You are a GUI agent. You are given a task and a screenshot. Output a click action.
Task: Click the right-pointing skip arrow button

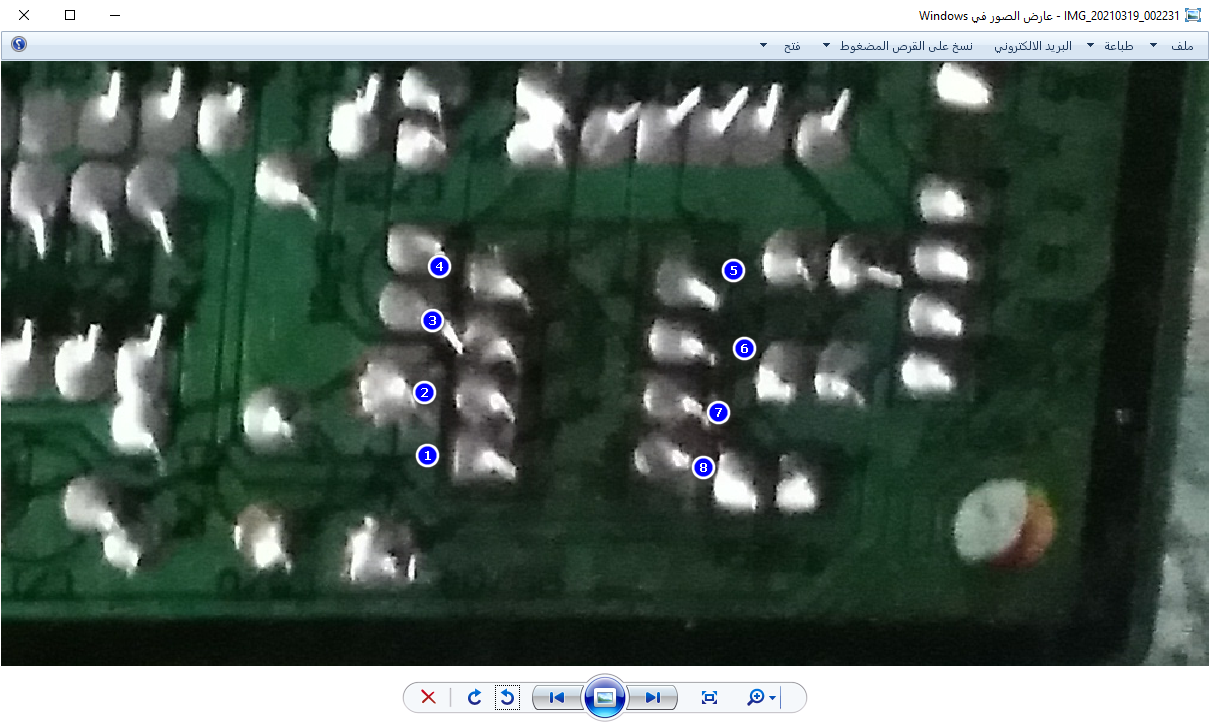point(652,697)
